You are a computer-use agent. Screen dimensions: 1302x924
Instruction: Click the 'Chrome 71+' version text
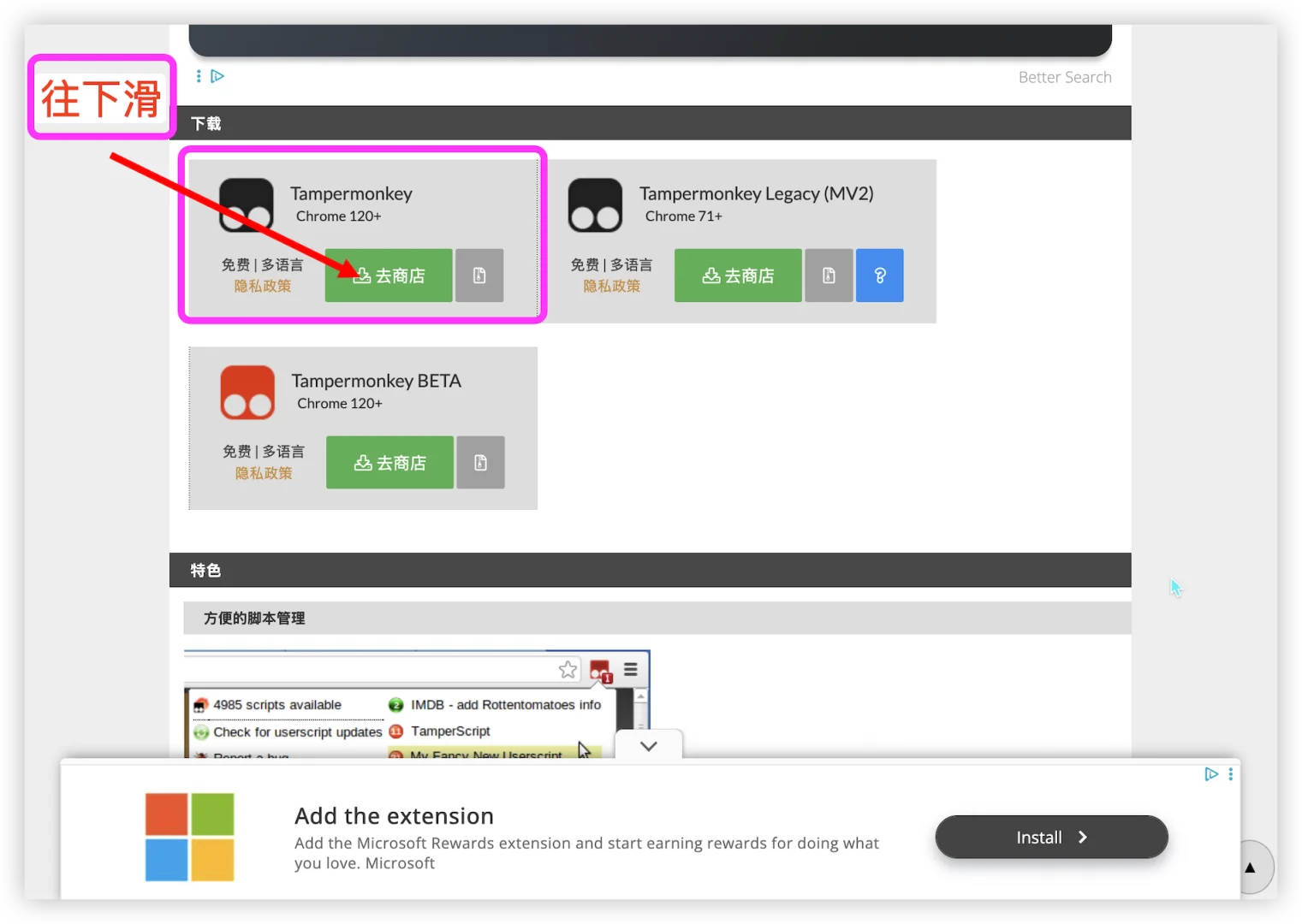(684, 216)
